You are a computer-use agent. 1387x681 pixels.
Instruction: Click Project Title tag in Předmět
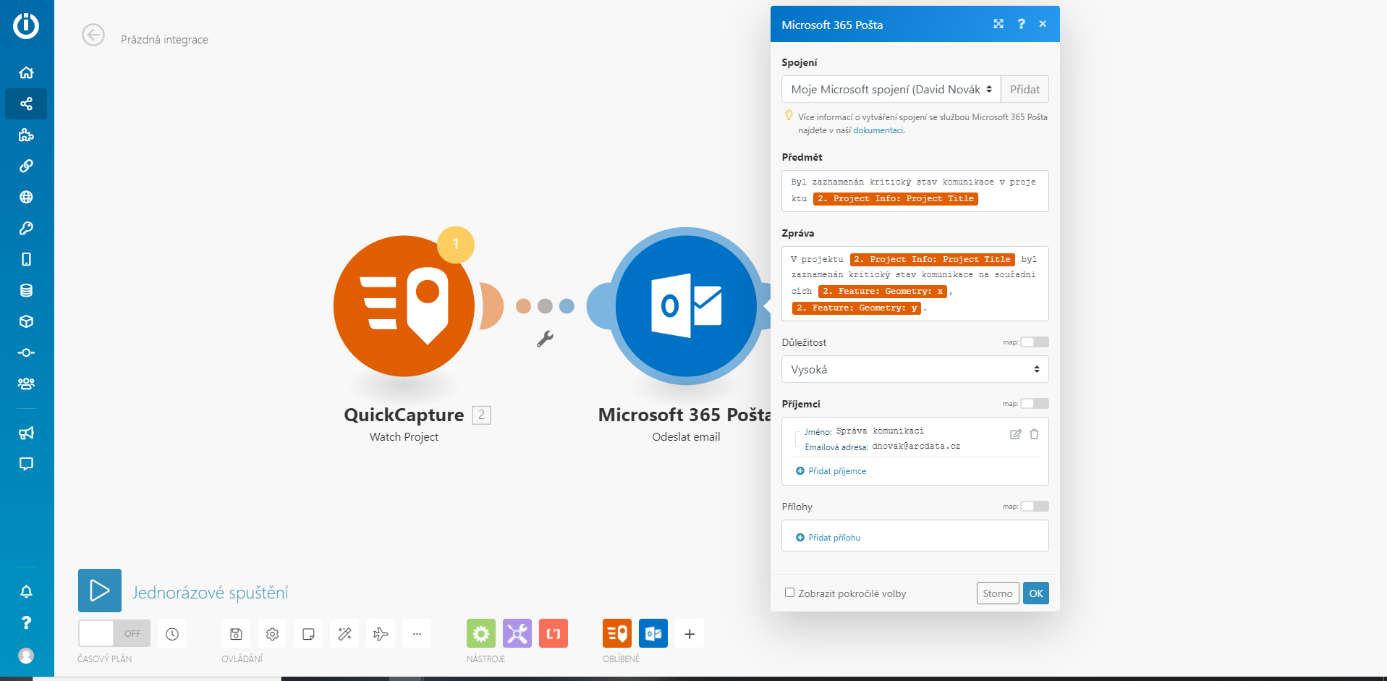[895, 199]
